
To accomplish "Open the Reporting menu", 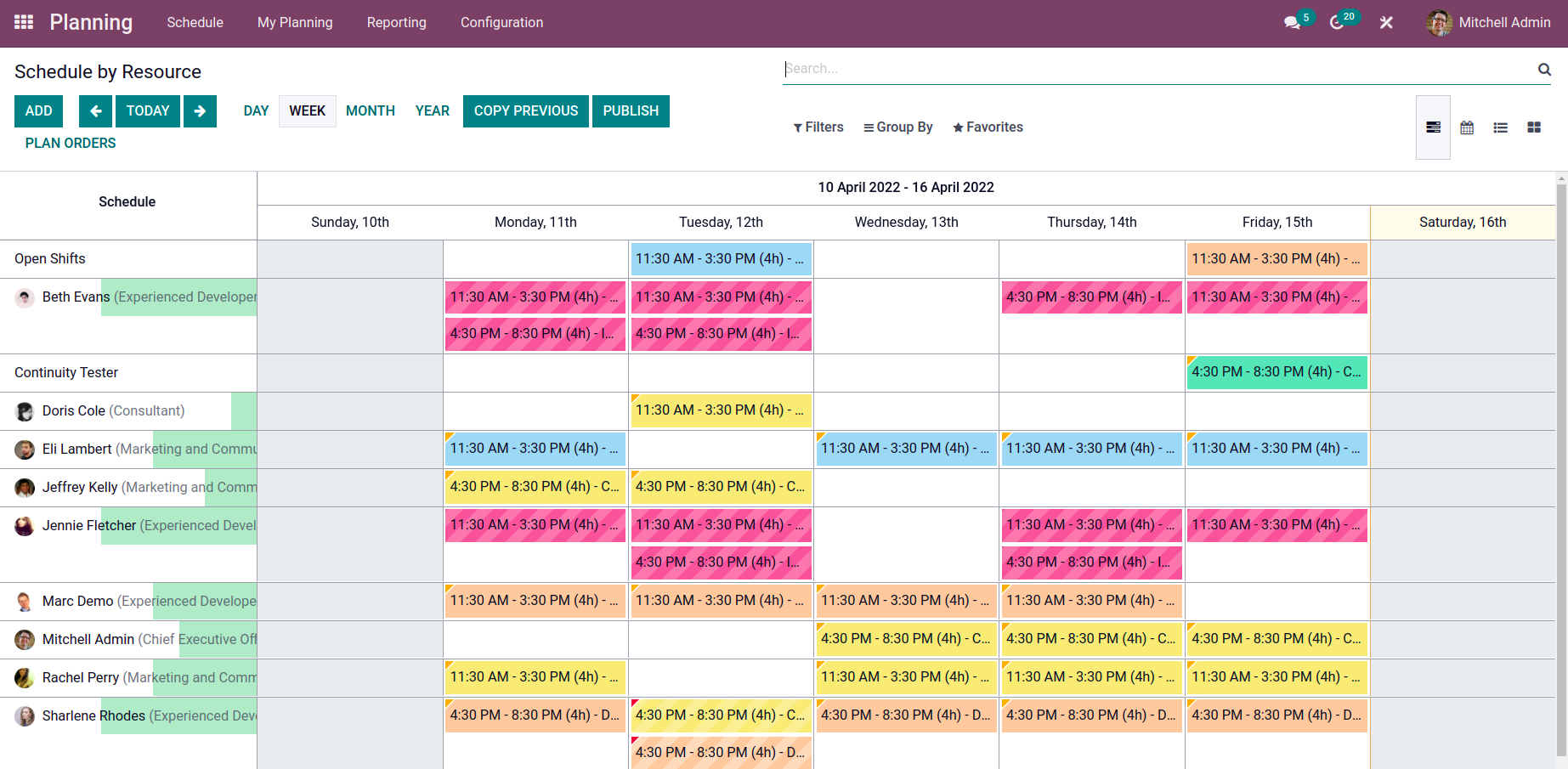I will (396, 23).
